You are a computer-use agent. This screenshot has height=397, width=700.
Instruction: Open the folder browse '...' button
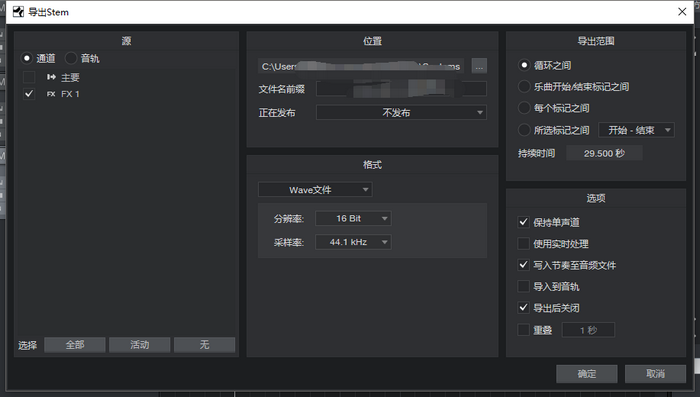pyautogui.click(x=479, y=66)
